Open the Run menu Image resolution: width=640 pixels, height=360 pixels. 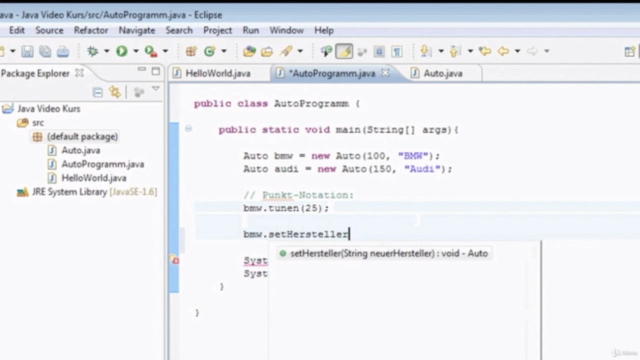pos(251,30)
